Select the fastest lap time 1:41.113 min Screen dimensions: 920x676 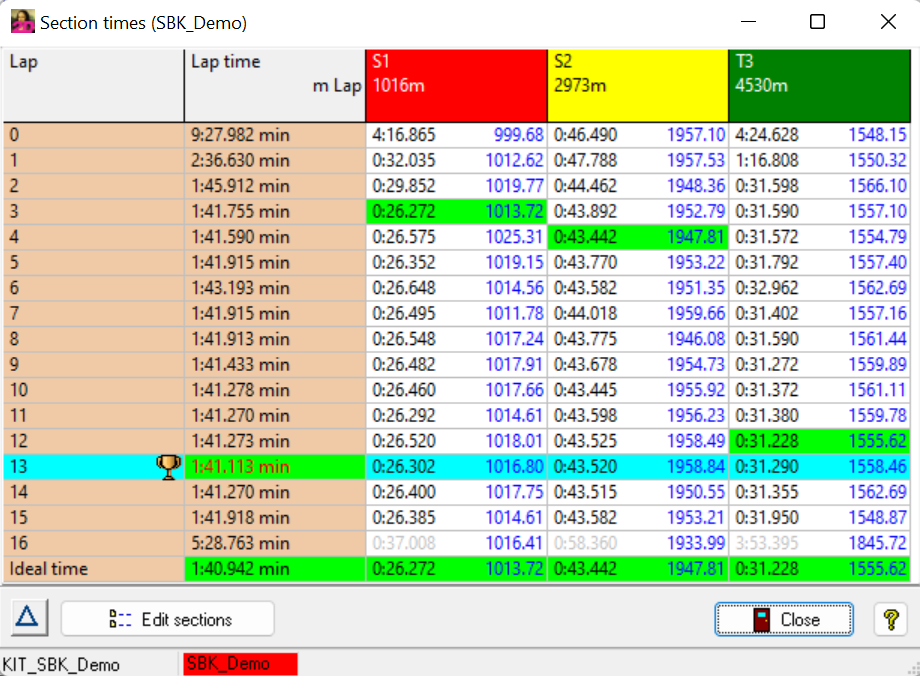(x=240, y=467)
